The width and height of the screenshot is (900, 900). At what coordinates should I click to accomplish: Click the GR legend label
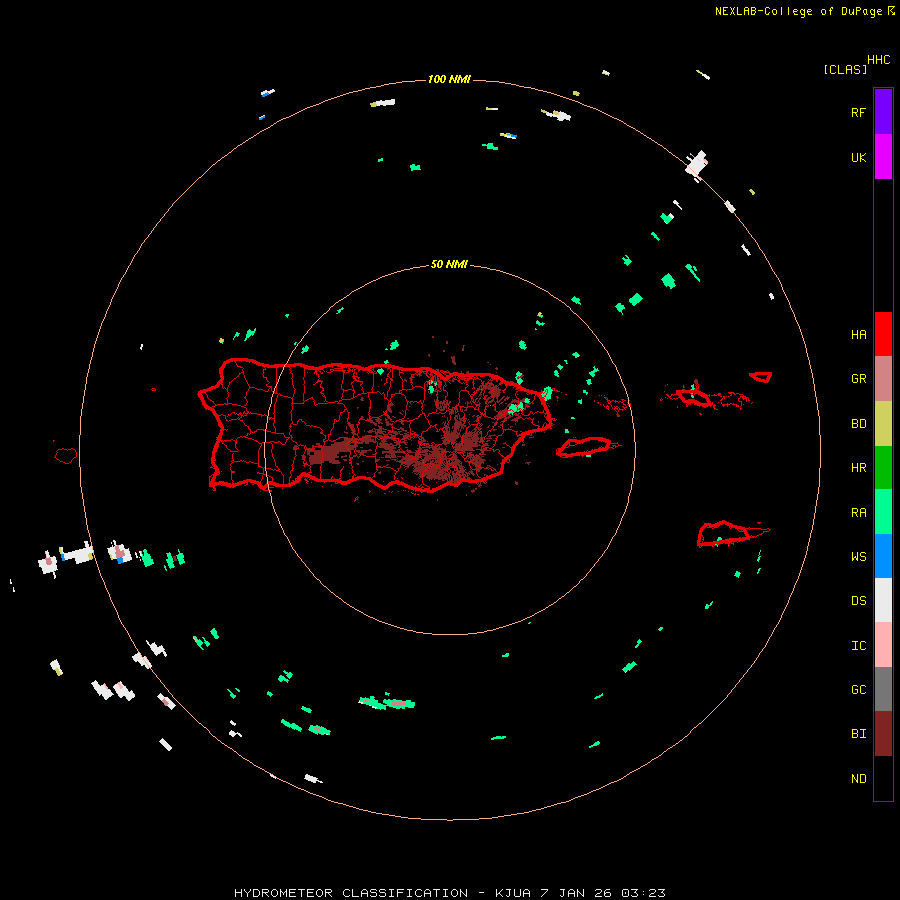pyautogui.click(x=858, y=379)
